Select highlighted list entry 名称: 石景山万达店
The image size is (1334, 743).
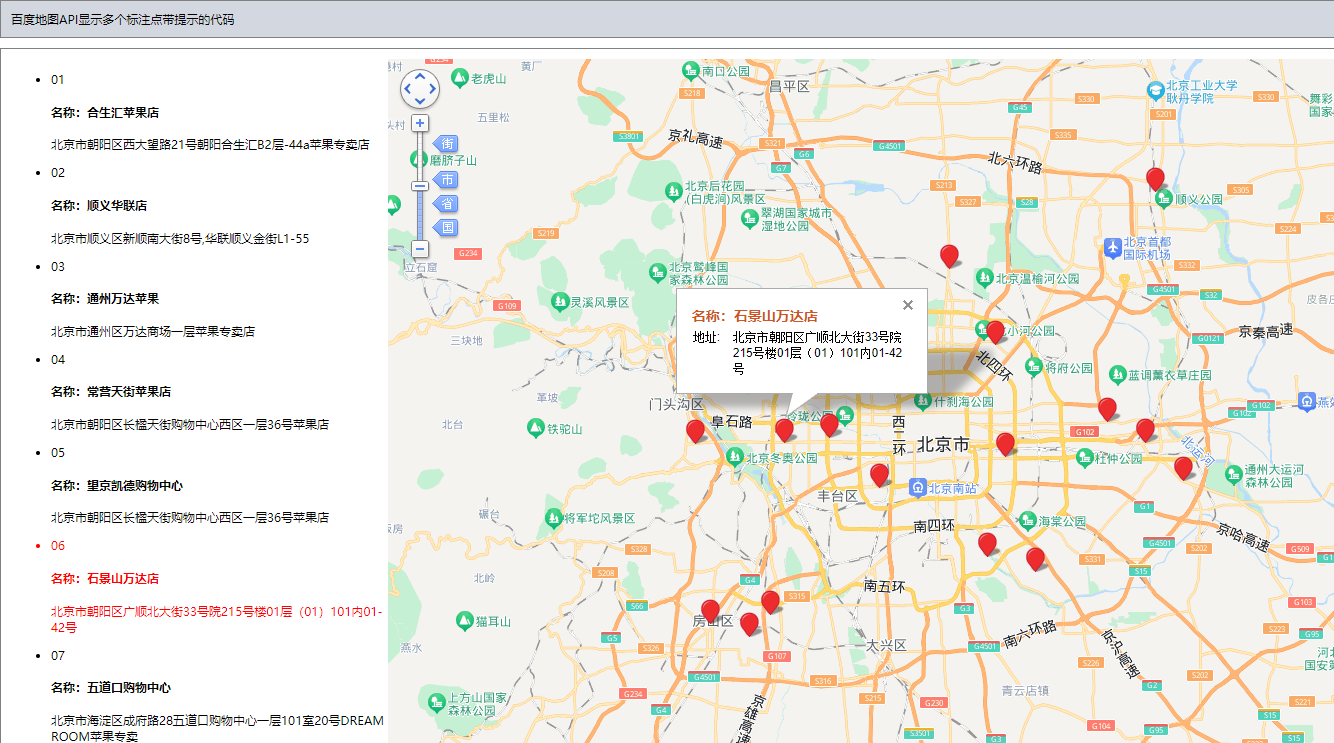point(105,579)
